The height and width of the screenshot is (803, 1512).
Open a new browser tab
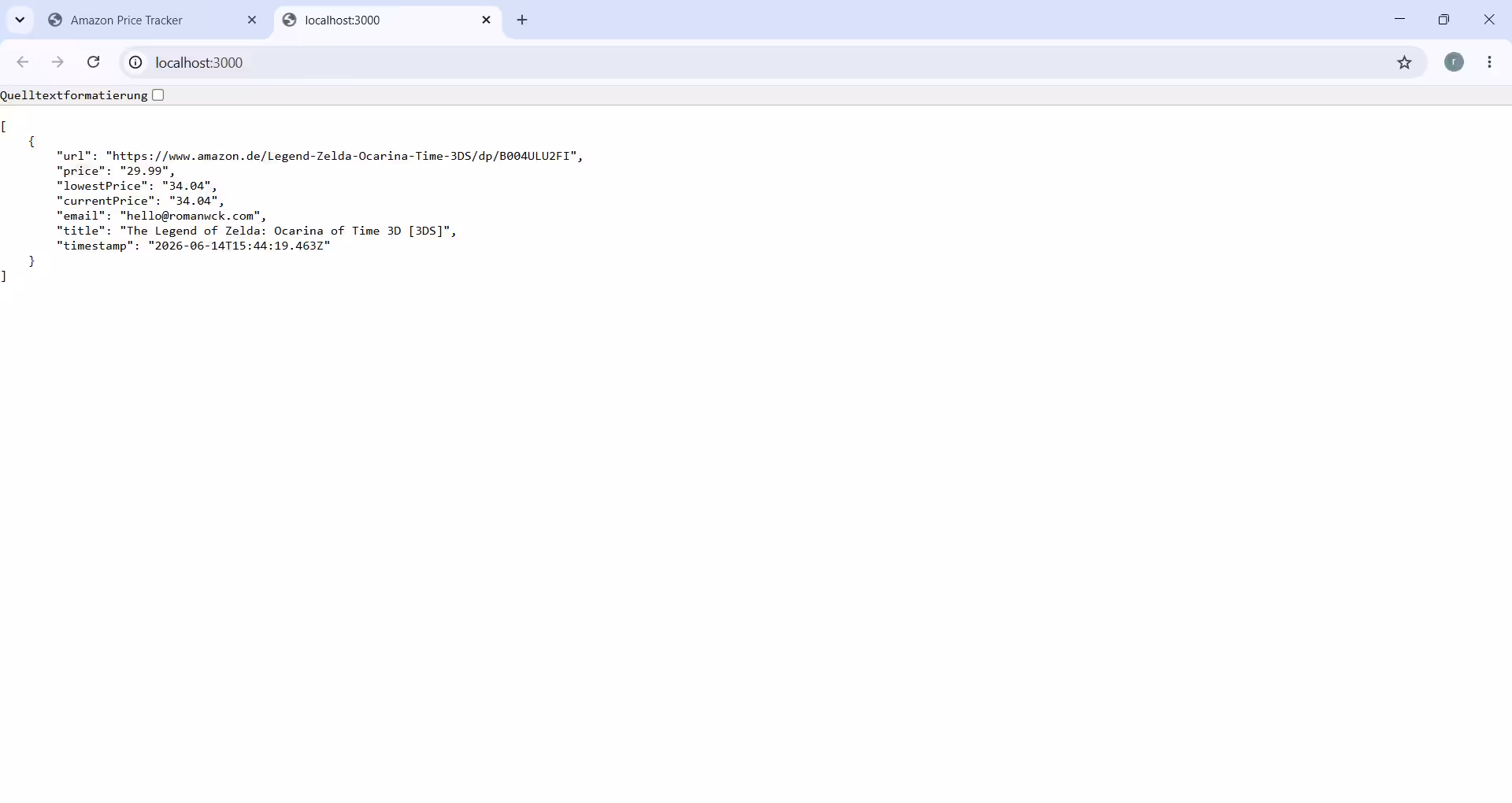(522, 20)
